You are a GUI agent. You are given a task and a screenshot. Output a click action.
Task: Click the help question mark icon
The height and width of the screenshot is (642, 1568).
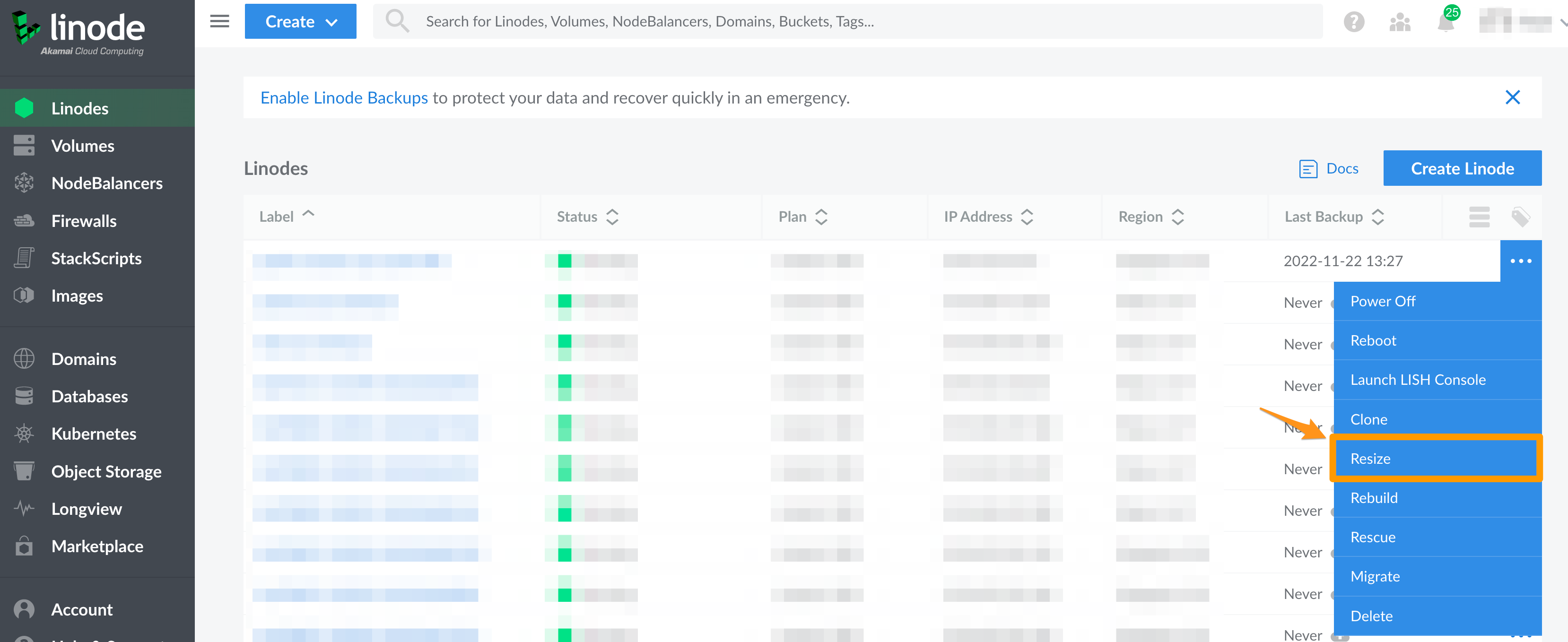click(x=1354, y=23)
